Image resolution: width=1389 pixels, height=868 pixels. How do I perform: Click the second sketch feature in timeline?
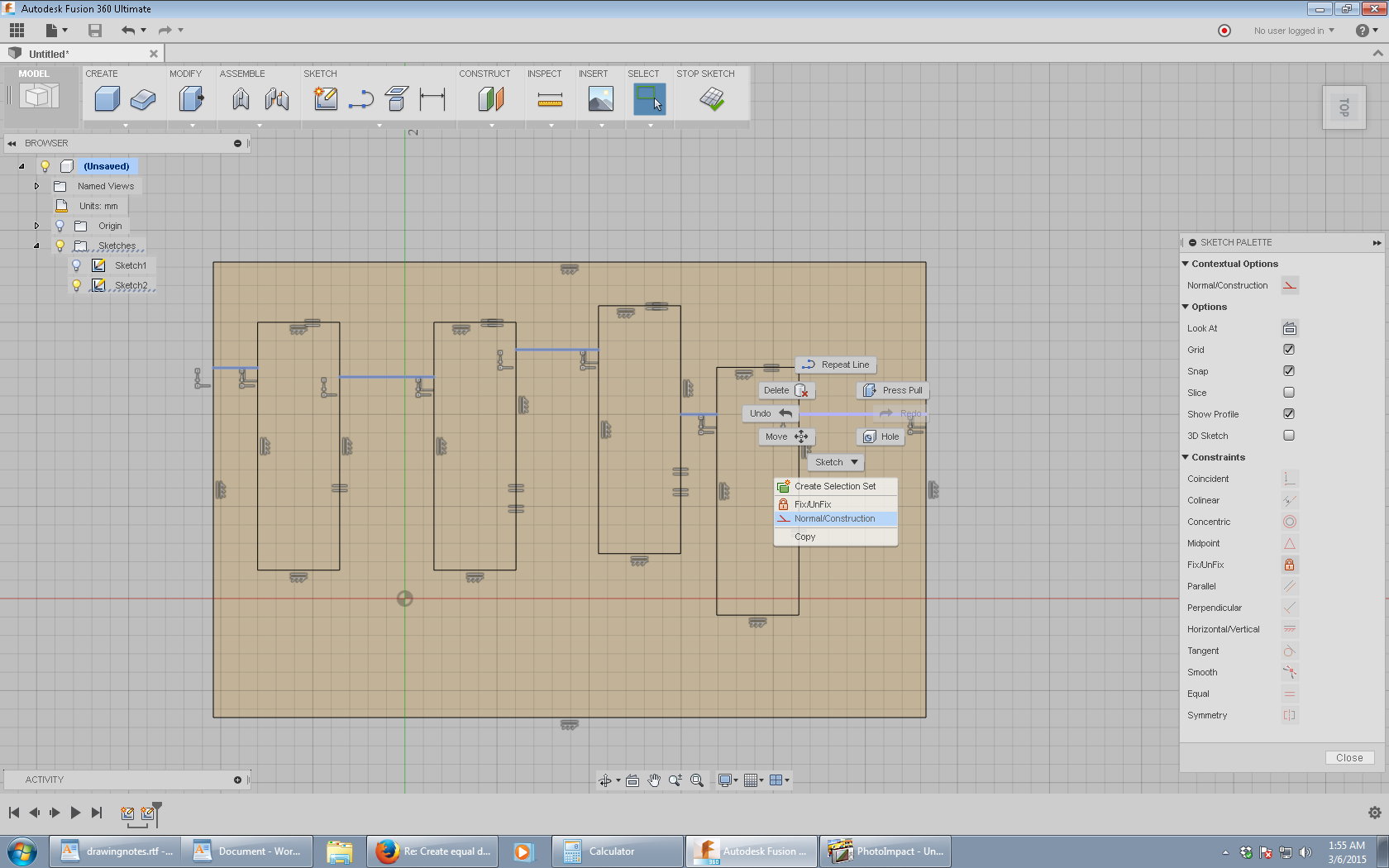click(148, 813)
